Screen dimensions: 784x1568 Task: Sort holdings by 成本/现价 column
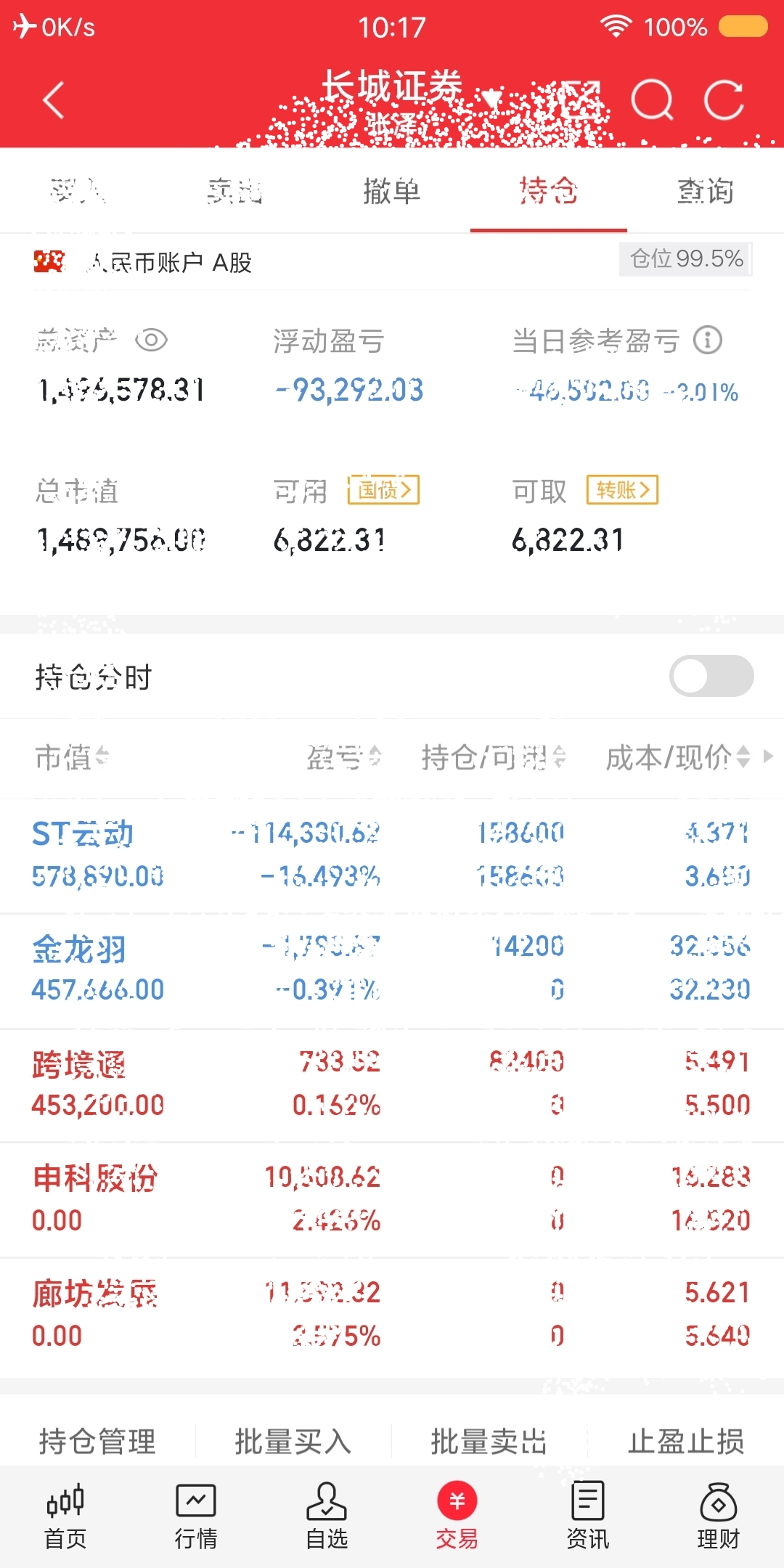pos(678,757)
